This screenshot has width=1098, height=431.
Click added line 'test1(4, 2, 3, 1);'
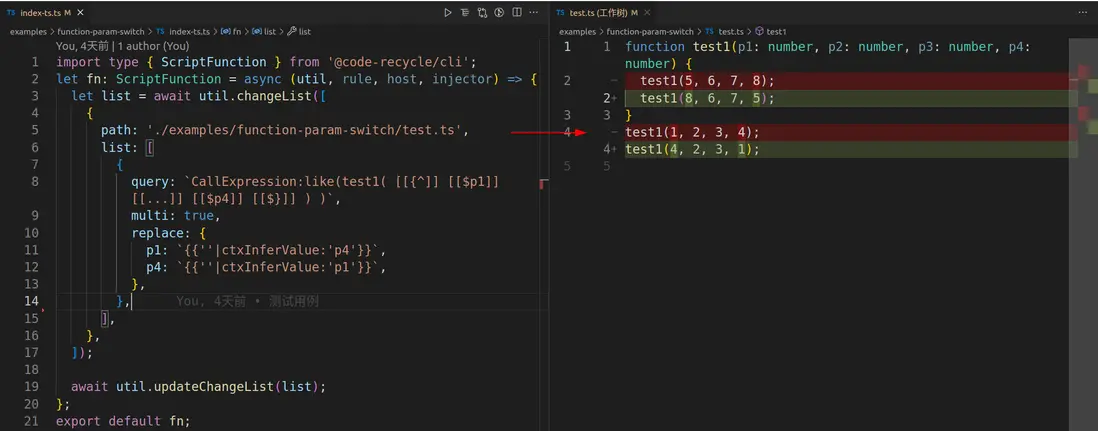tap(692, 149)
